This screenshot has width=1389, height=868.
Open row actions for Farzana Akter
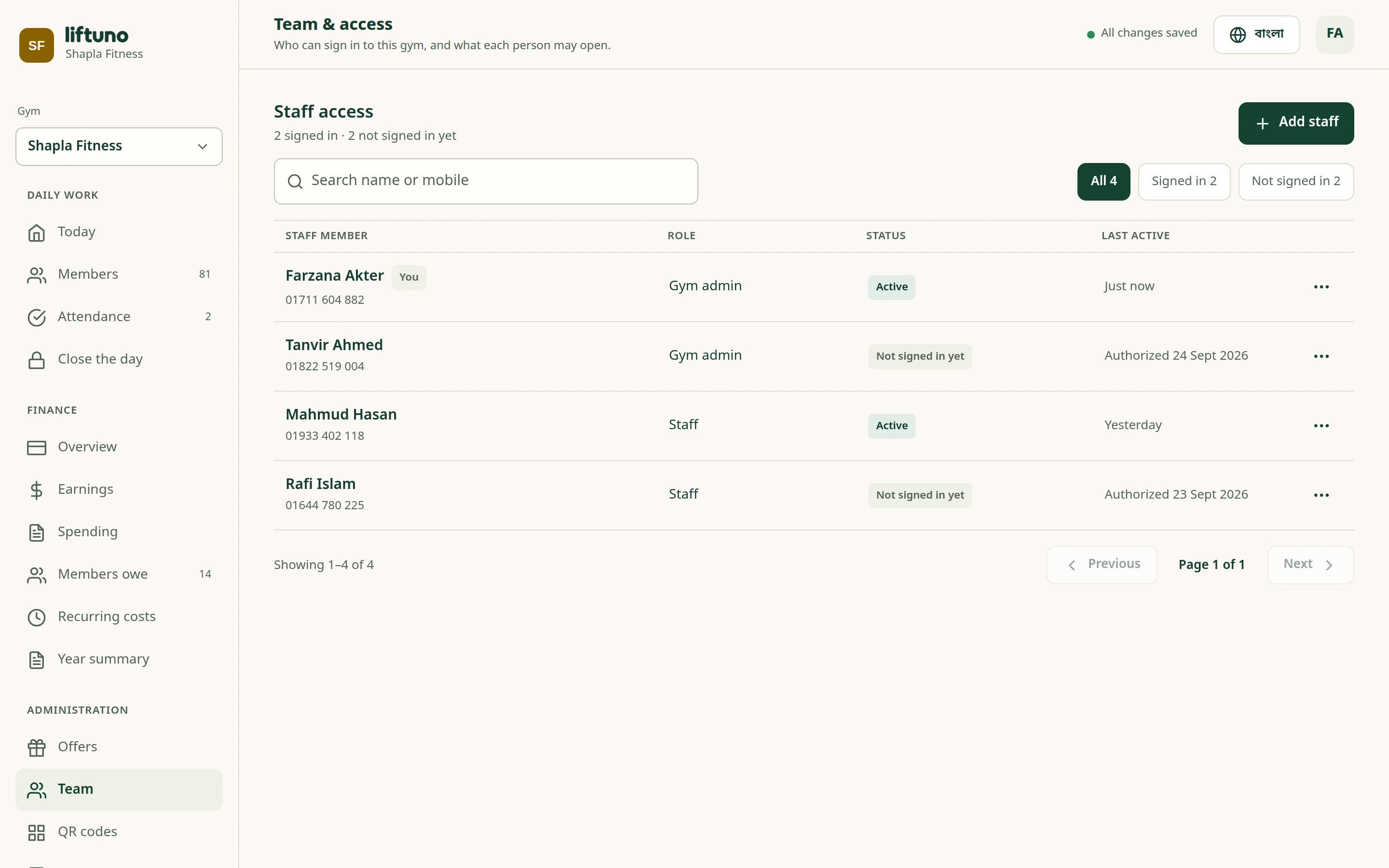(x=1321, y=287)
